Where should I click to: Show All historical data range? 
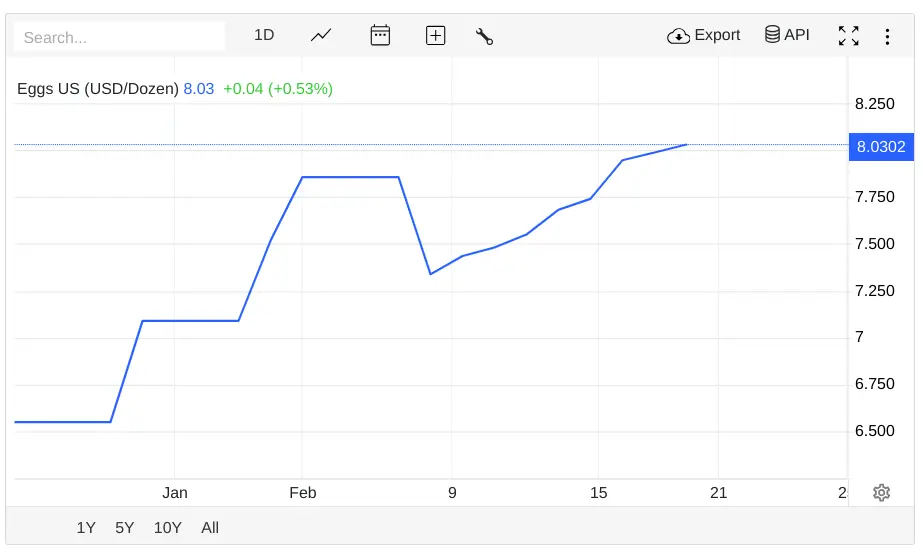(210, 527)
